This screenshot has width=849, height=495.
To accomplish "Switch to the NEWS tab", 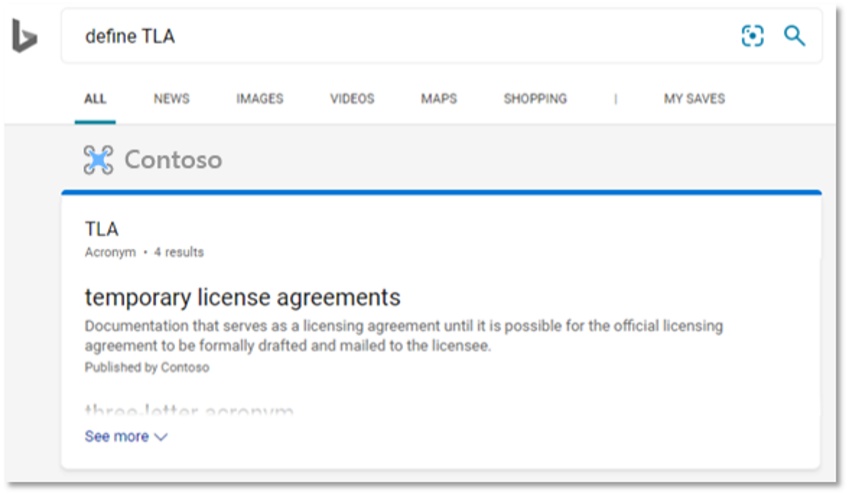I will coord(172,99).
